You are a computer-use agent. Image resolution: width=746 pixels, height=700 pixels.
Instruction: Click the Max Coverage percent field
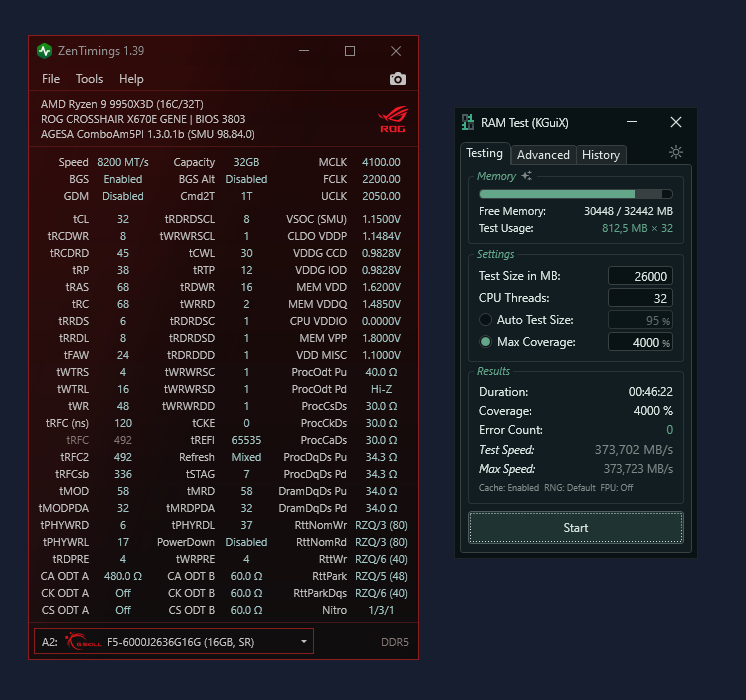pyautogui.click(x=640, y=342)
